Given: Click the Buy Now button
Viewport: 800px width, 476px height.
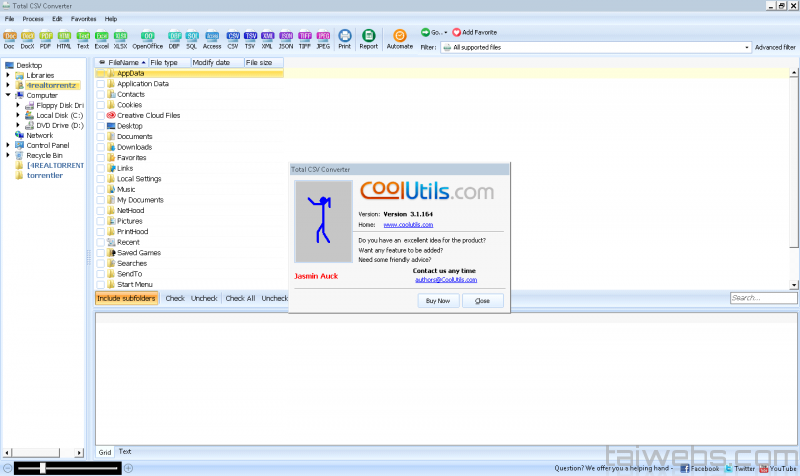Looking at the screenshot, I should 438,300.
